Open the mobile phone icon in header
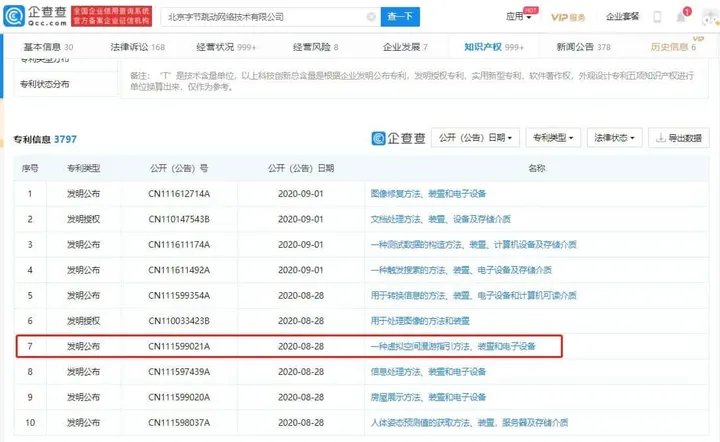 pos(657,17)
